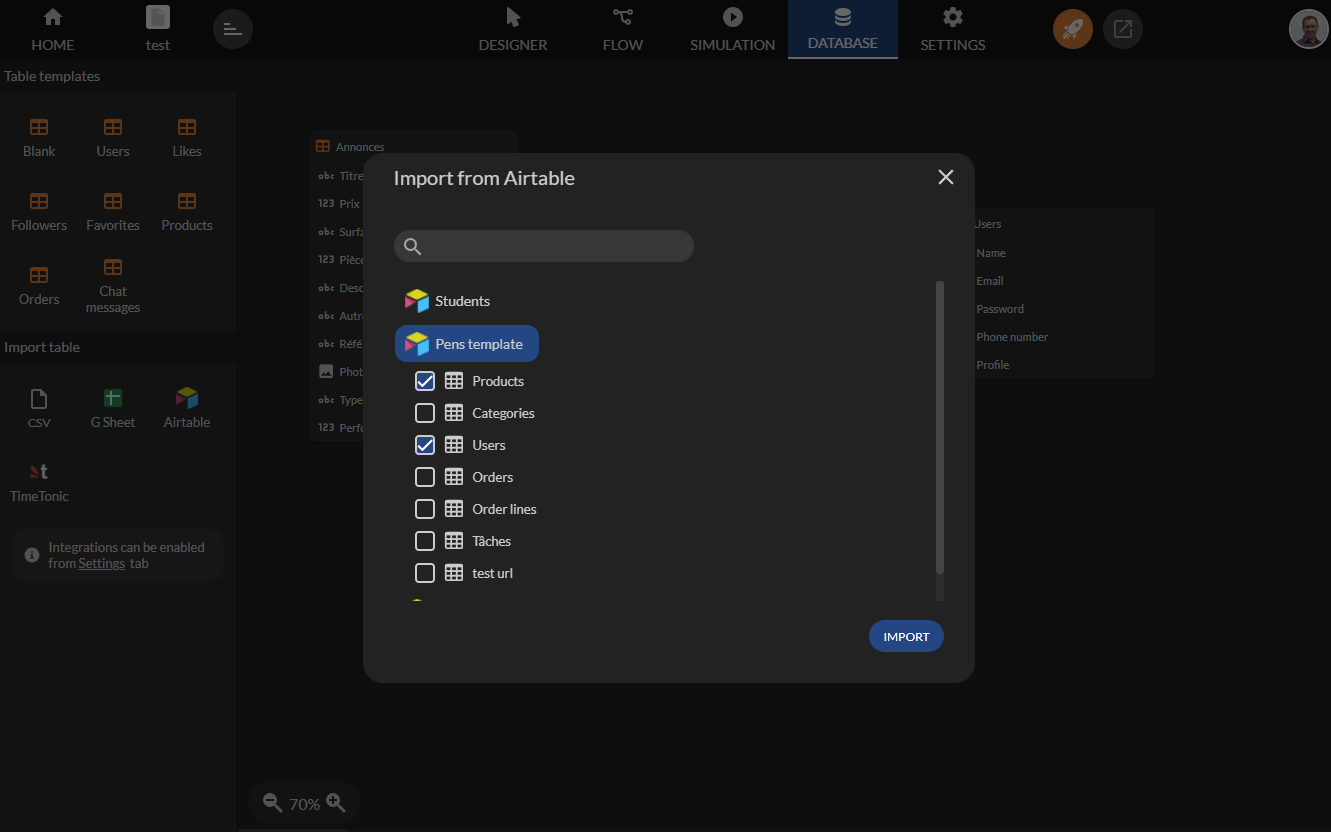The height and width of the screenshot is (832, 1331).
Task: Select the Blank table template
Action: [39, 138]
